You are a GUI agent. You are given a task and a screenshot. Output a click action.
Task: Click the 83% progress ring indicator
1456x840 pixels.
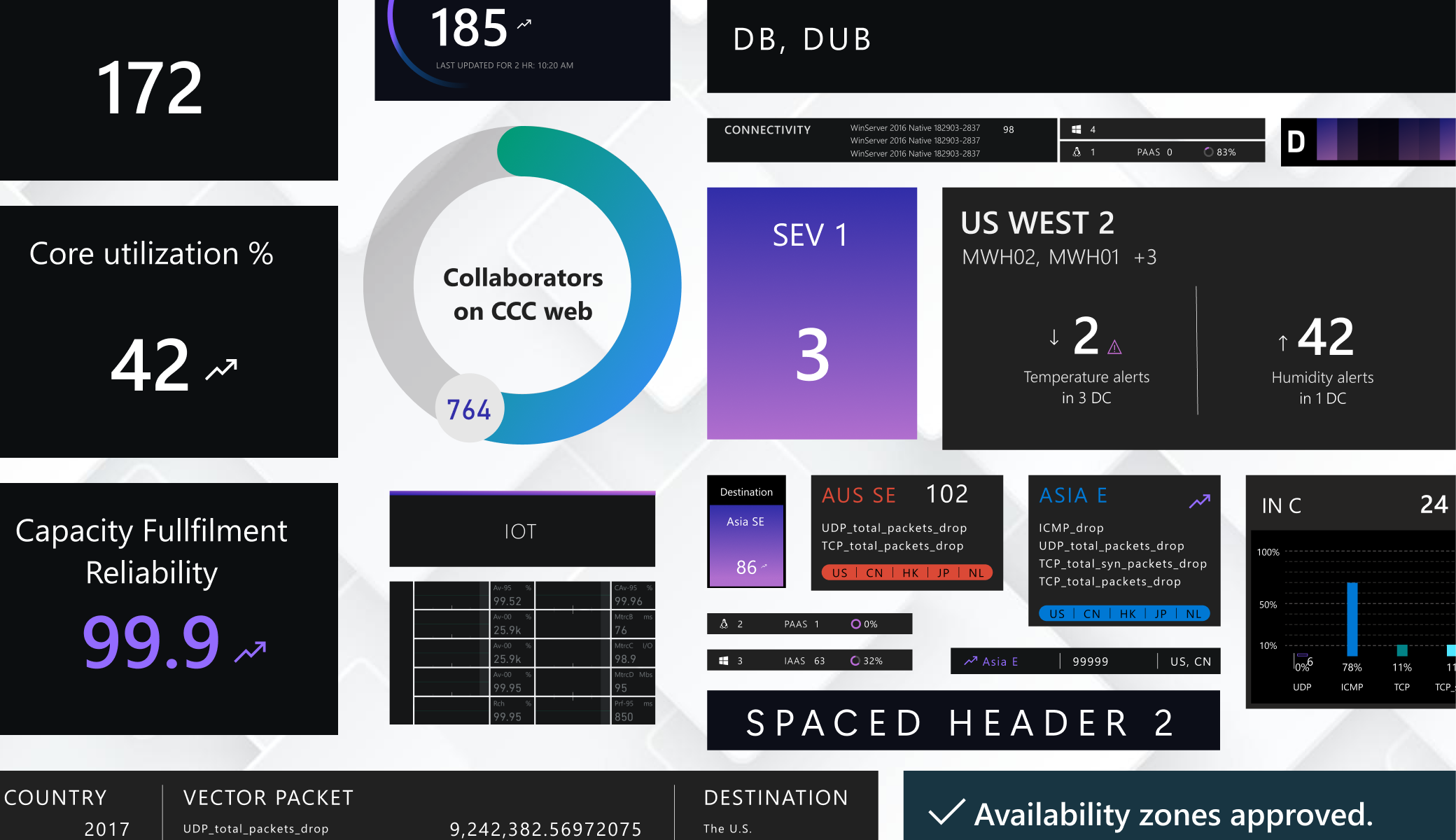point(1208,152)
